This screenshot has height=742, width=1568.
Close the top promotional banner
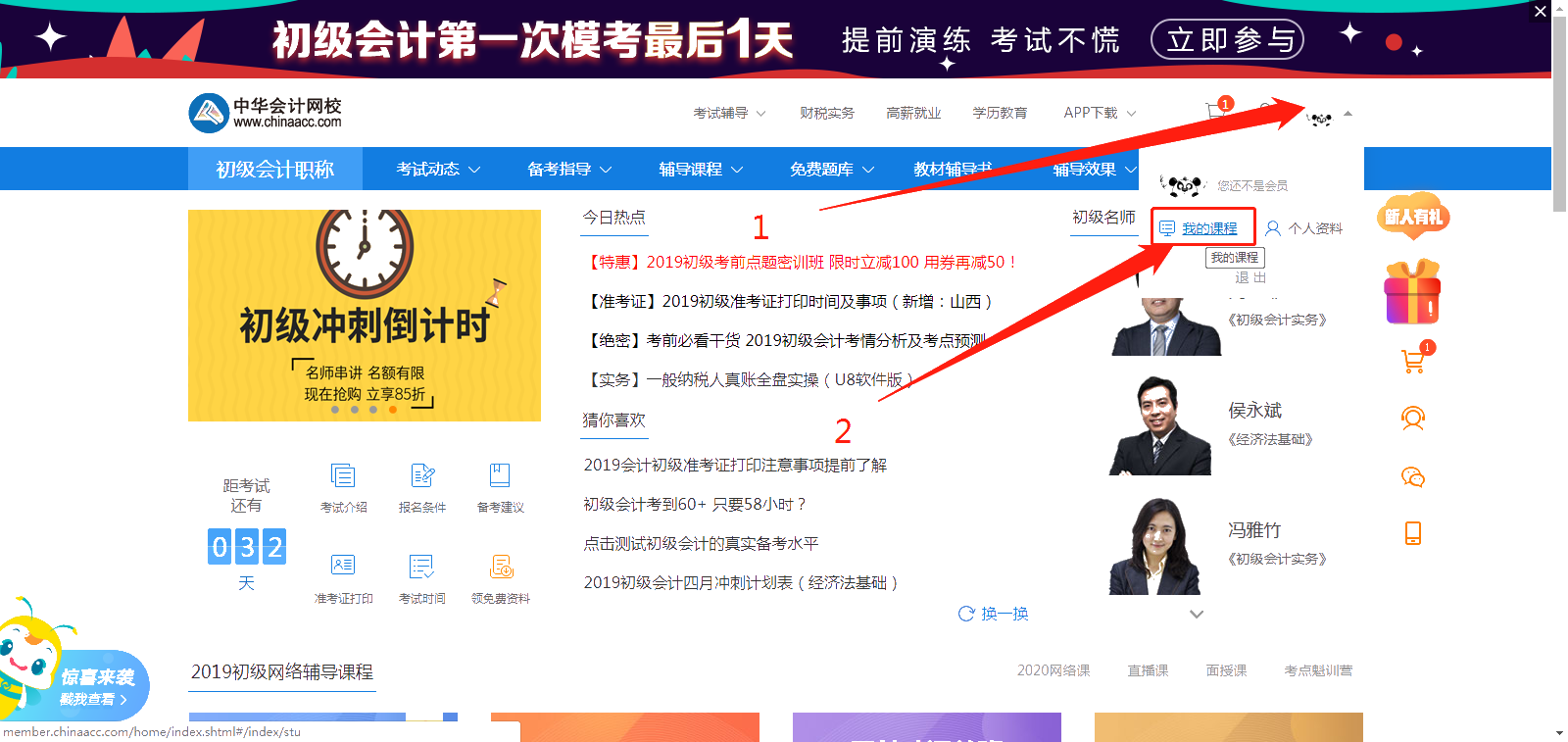click(1541, 11)
